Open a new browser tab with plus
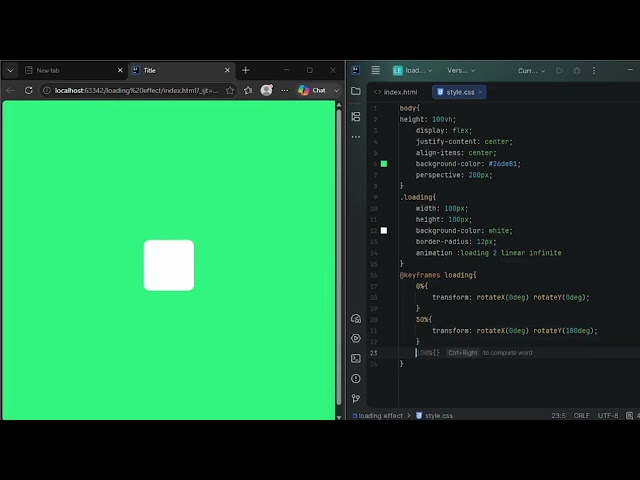This screenshot has height=480, width=640. (x=245, y=70)
